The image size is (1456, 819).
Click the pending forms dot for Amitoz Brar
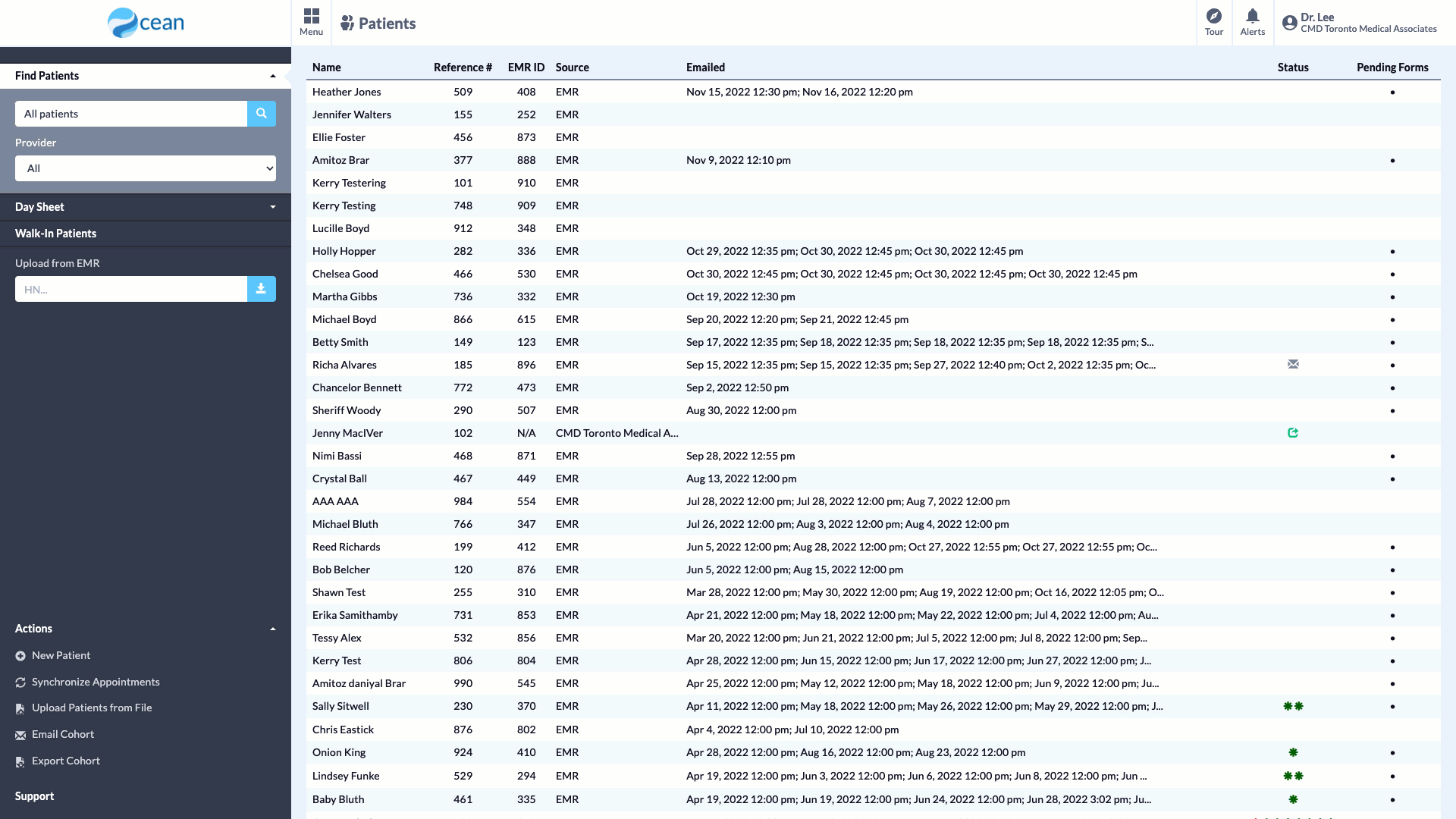click(x=1392, y=160)
